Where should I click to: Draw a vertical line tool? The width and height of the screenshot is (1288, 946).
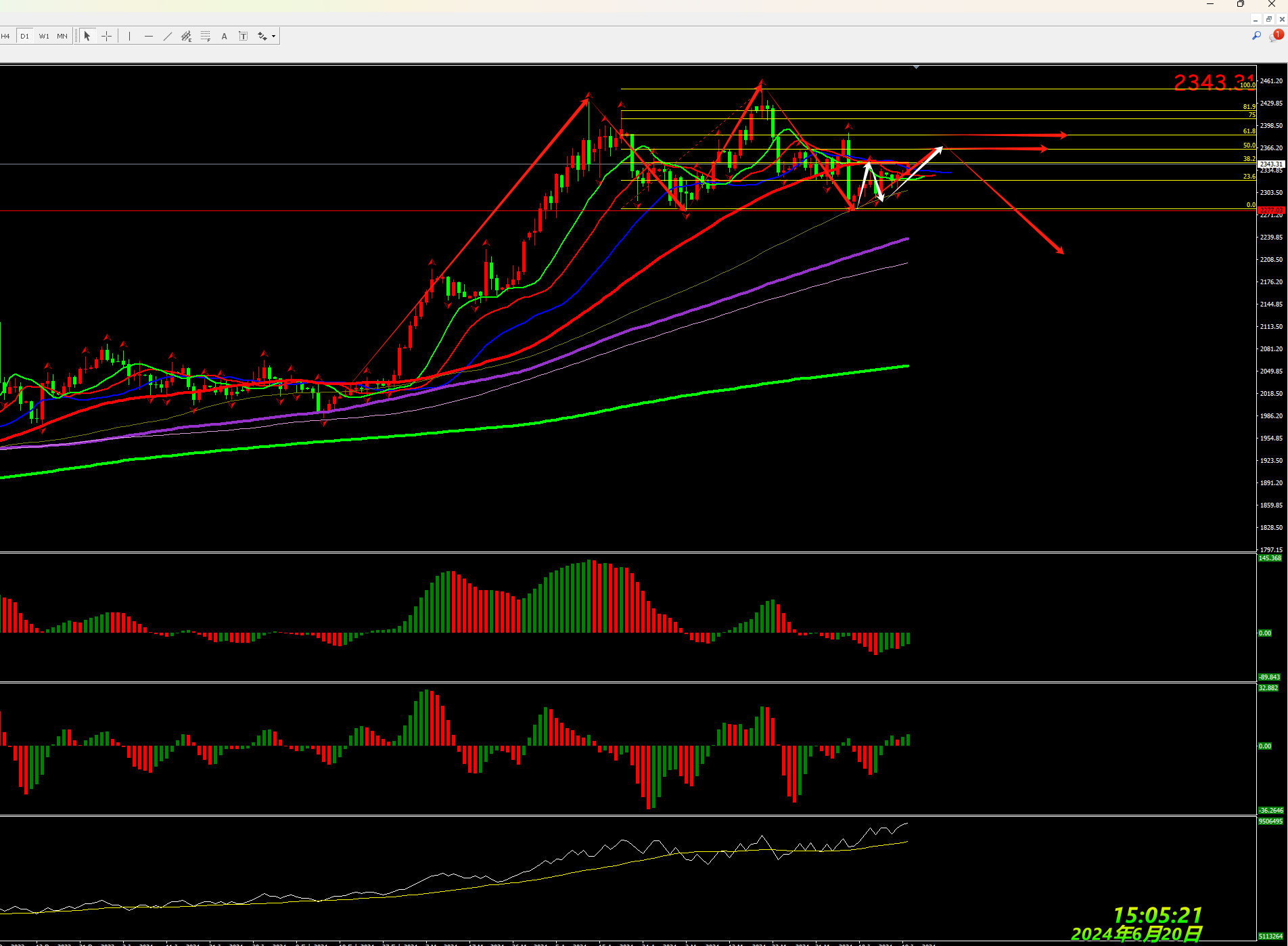point(129,37)
